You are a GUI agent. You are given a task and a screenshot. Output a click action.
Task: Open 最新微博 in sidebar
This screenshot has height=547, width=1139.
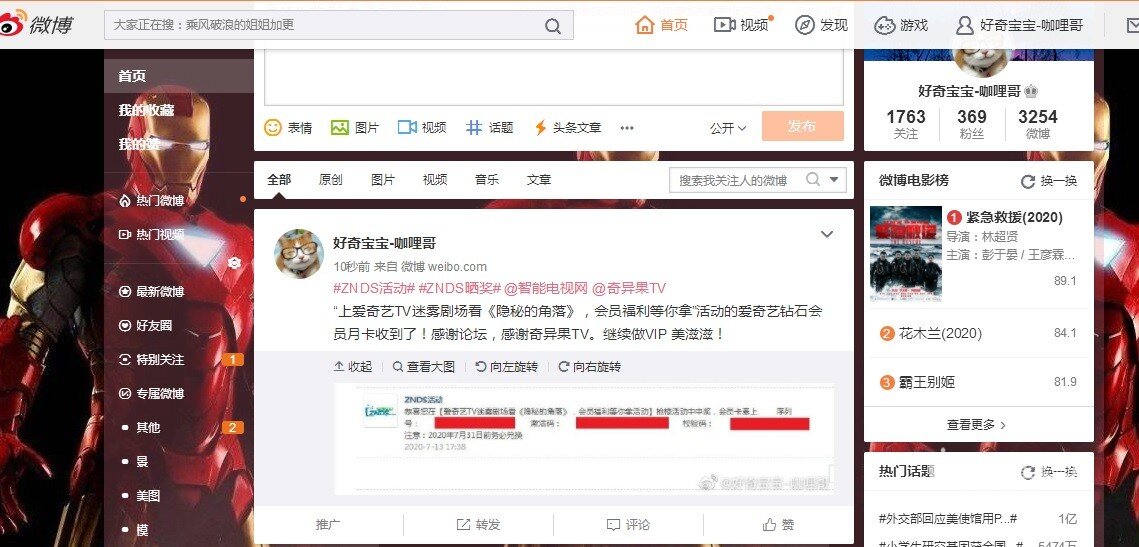point(153,291)
